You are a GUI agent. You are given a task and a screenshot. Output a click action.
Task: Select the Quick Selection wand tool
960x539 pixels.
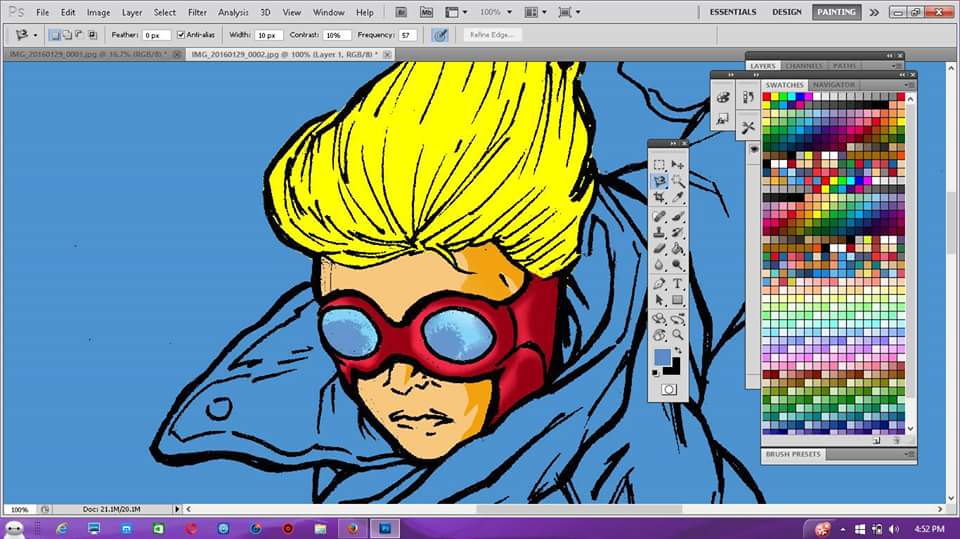tap(677, 181)
